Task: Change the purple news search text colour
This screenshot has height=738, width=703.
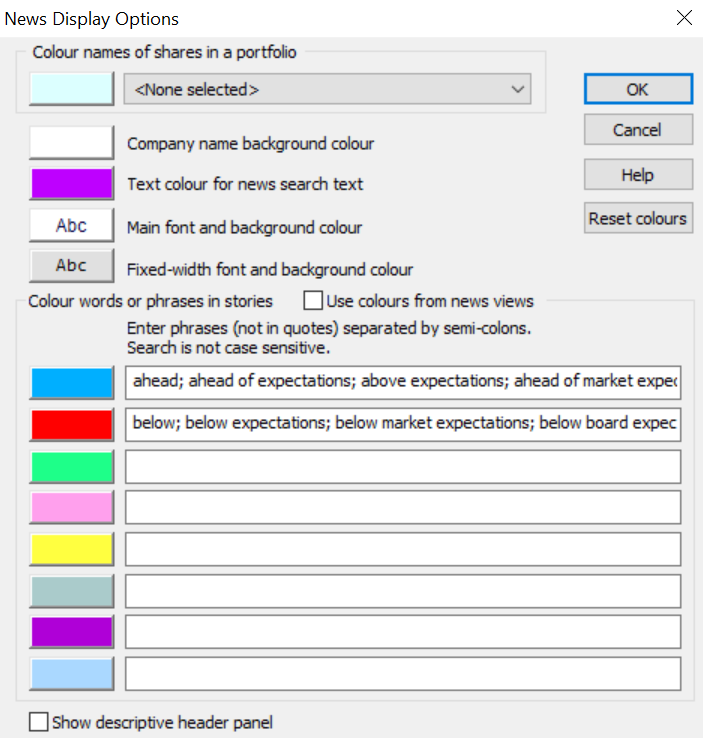Action: 72,184
